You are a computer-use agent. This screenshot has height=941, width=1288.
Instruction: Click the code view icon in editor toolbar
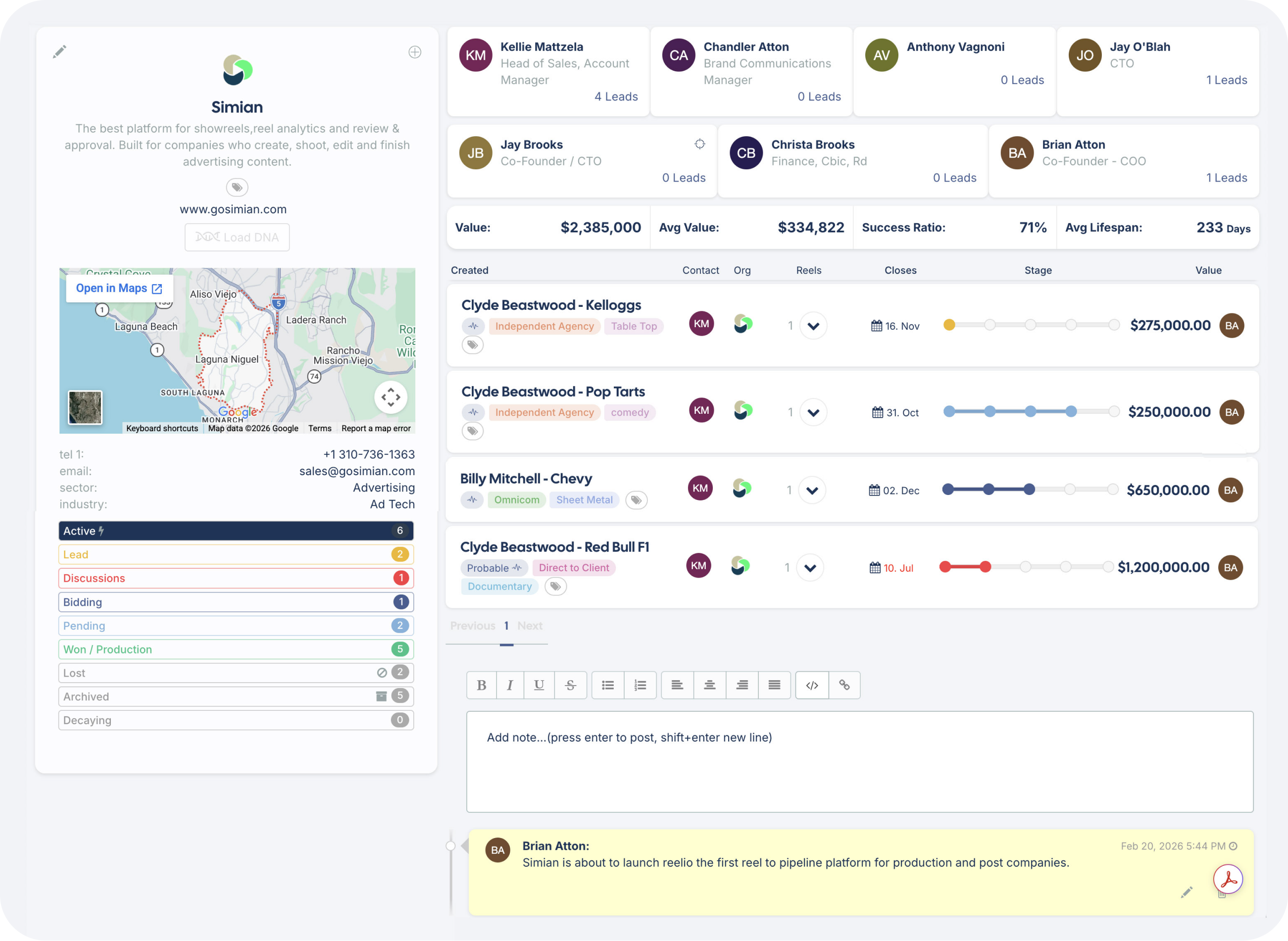[812, 685]
